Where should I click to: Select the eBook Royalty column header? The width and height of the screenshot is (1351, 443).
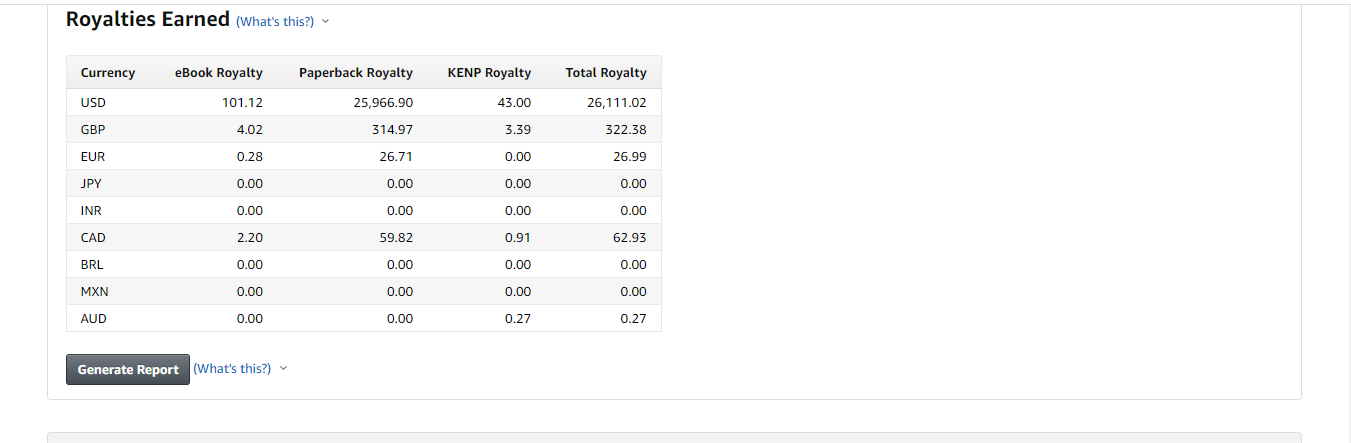coord(219,72)
